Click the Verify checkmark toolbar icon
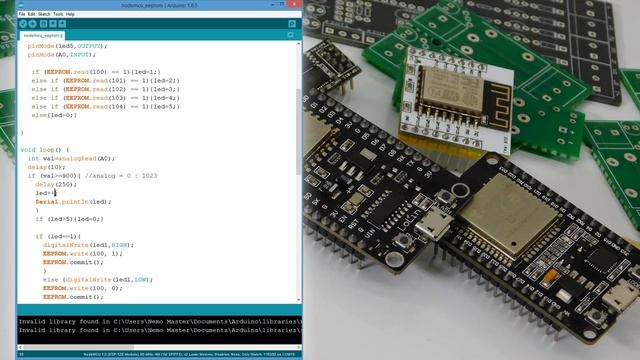 [x=23, y=24]
